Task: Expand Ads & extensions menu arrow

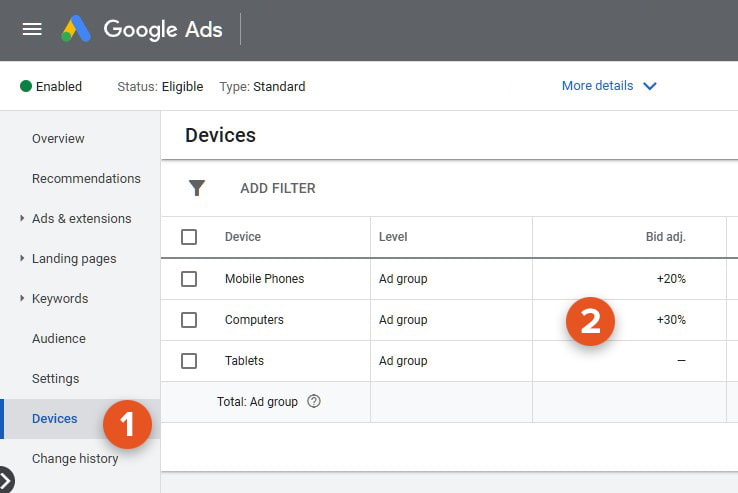Action: pos(22,218)
